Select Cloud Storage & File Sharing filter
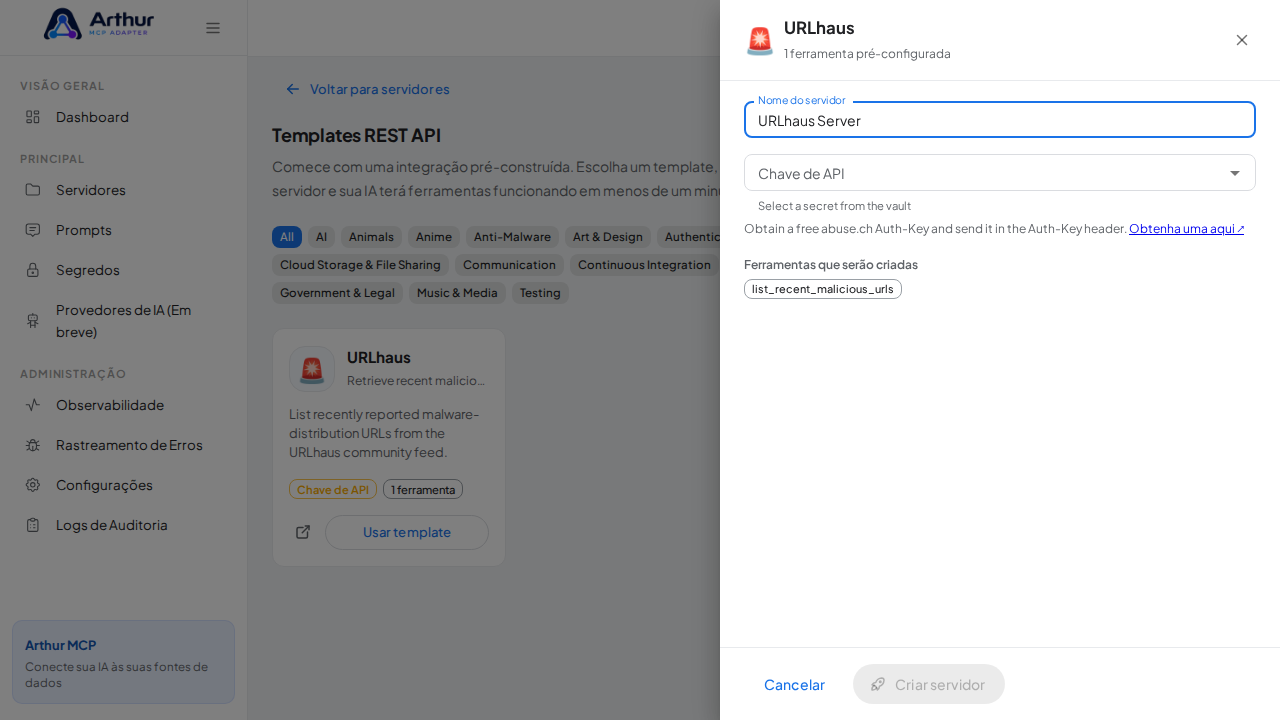Screen dimensions: 1280x720 (360, 265)
